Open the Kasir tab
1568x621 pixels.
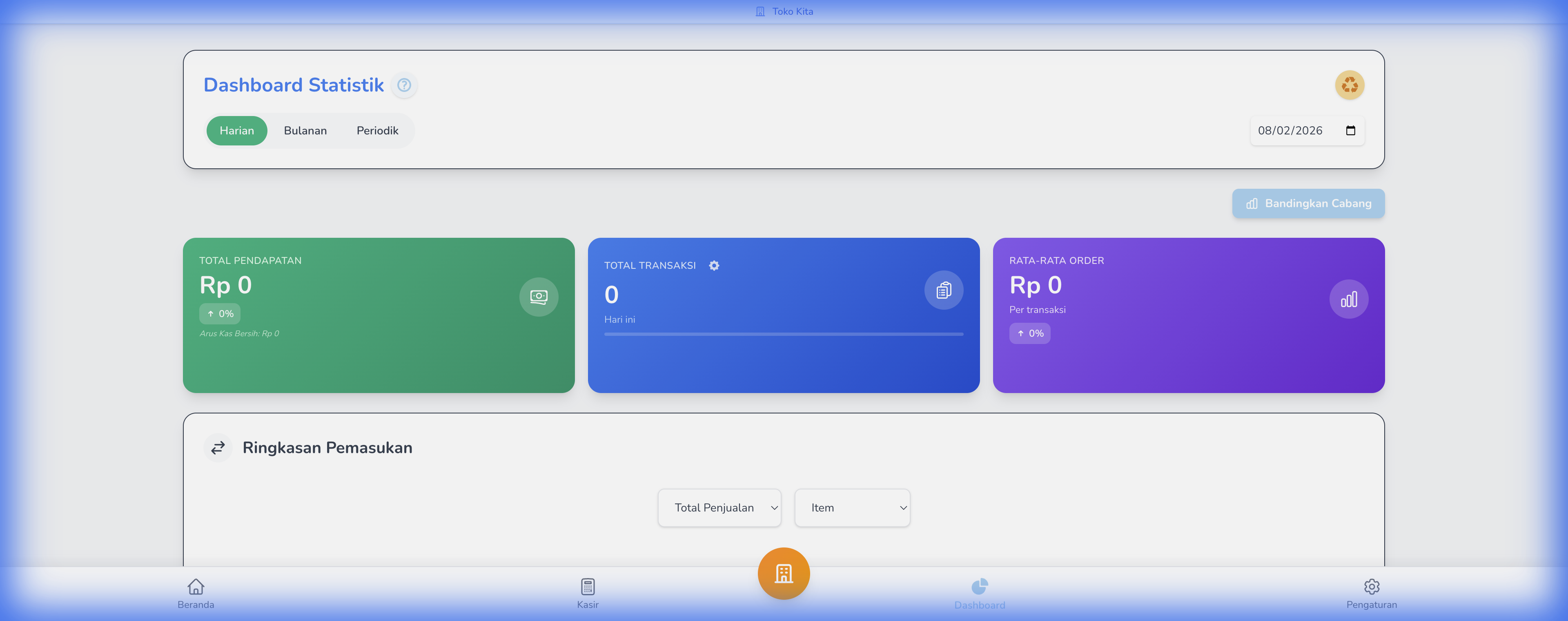588,593
